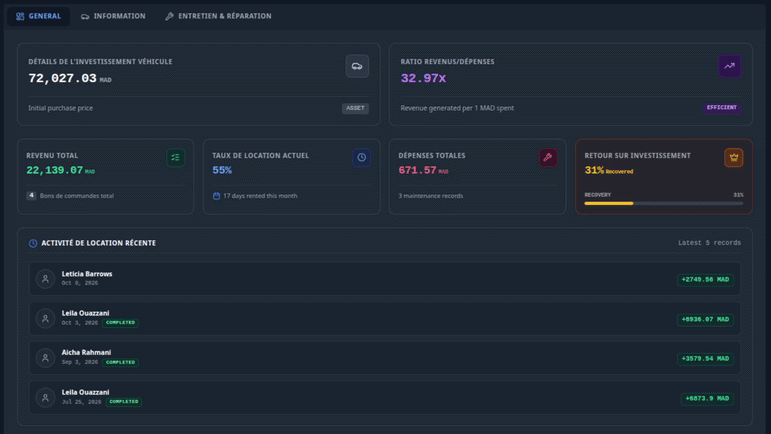Click the avatar icon on the Jul 25 Leila Ouazzani row

45,398
